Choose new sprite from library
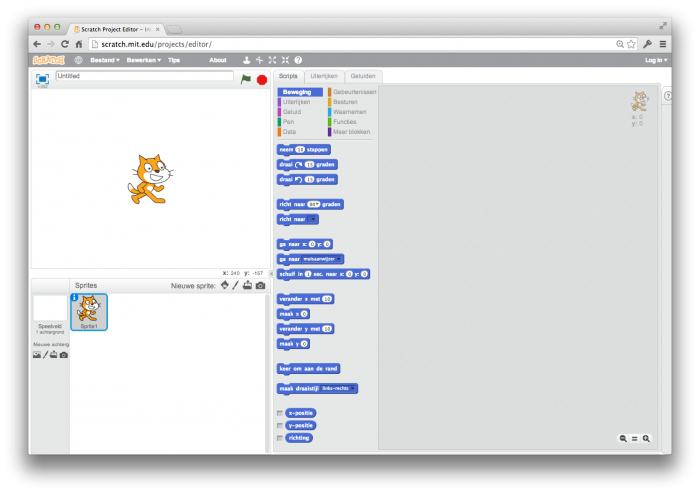Image resolution: width=700 pixels, height=494 pixels. (225, 285)
